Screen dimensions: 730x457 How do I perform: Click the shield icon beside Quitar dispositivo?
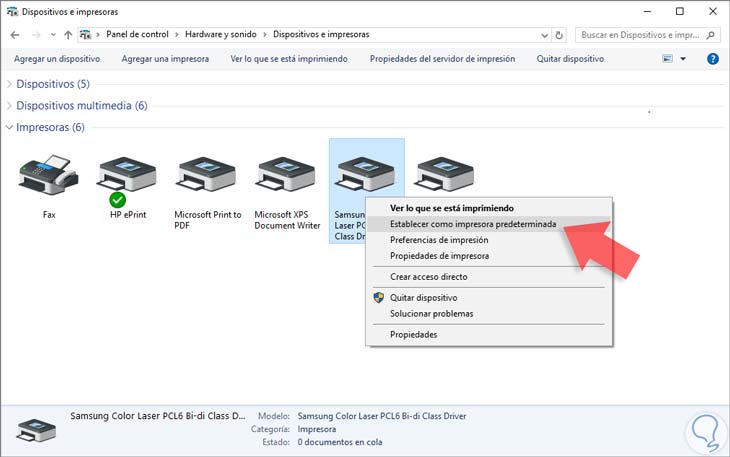379,297
